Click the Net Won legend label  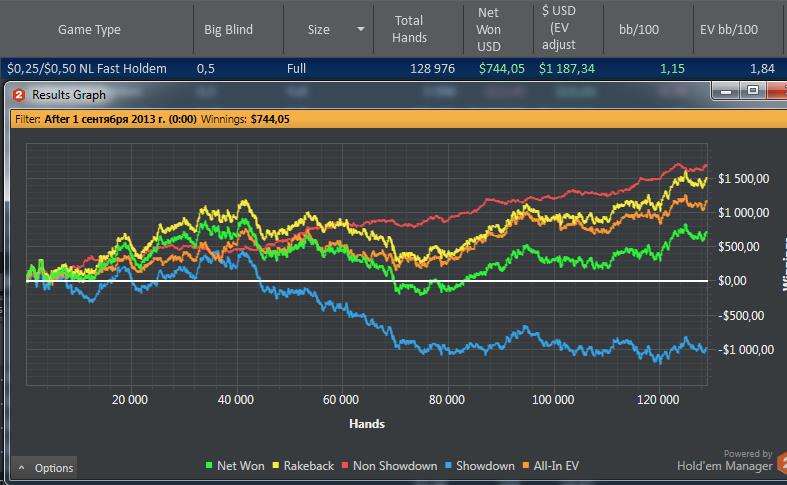[240, 466]
